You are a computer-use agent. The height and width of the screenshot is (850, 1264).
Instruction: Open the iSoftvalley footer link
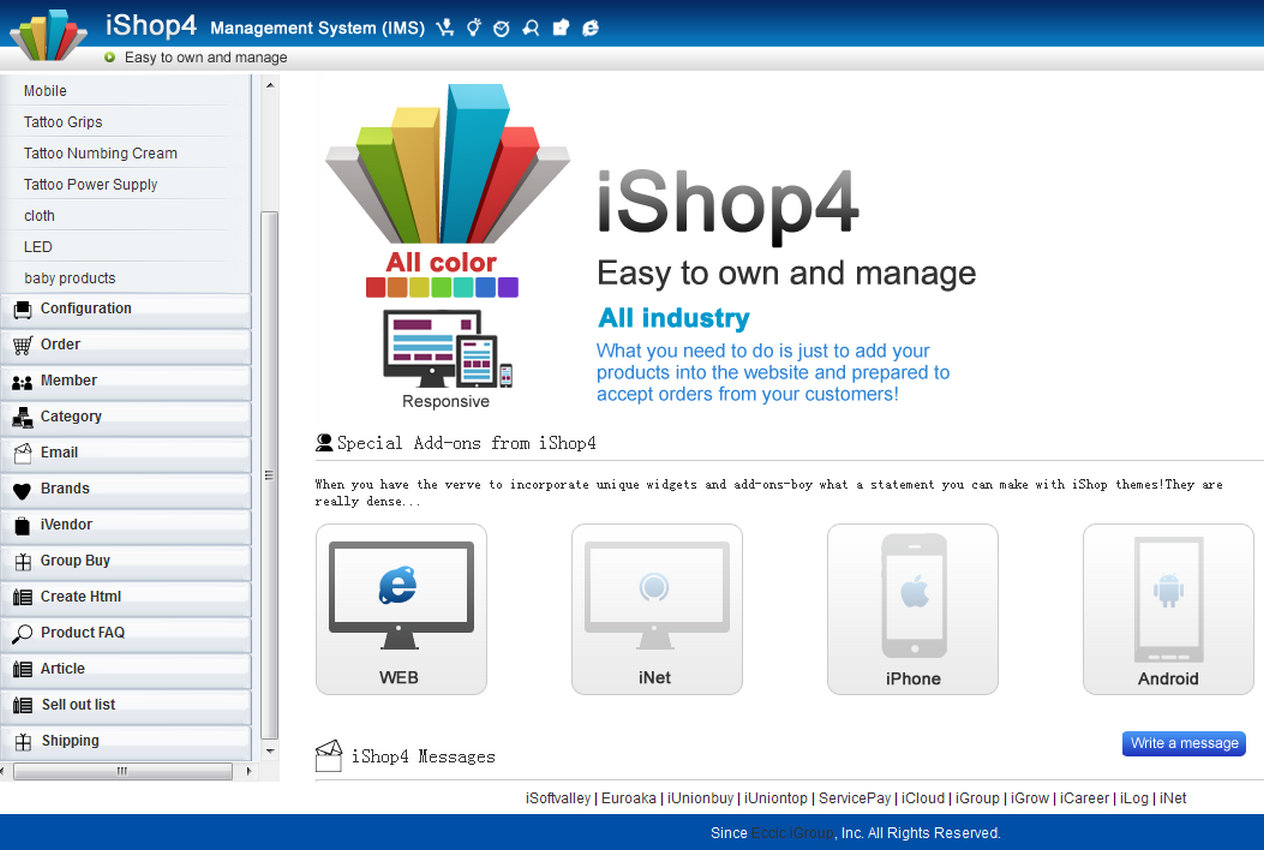tap(558, 798)
